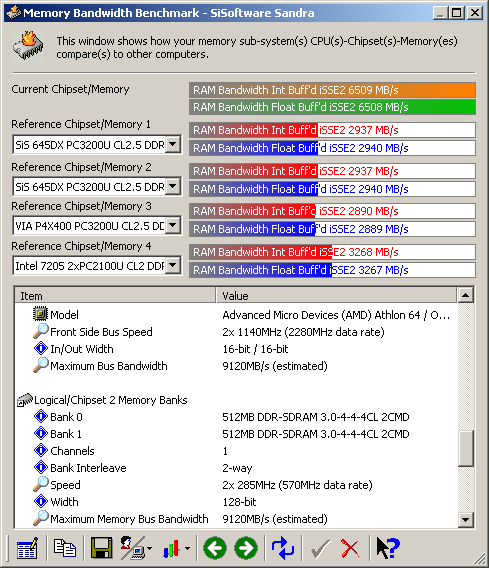Refresh the benchmark with blue arrows icon

[x=283, y=548]
